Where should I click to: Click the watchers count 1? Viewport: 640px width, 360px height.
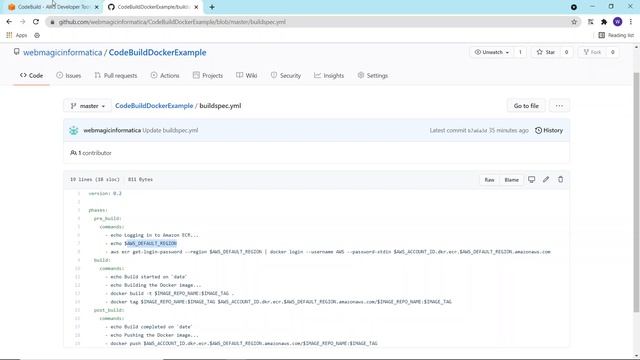coord(520,52)
